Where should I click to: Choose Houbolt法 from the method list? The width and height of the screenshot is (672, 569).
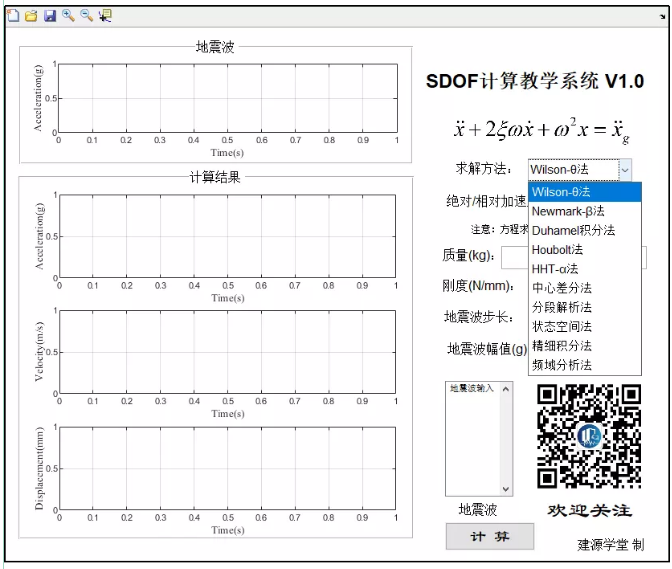(x=585, y=250)
